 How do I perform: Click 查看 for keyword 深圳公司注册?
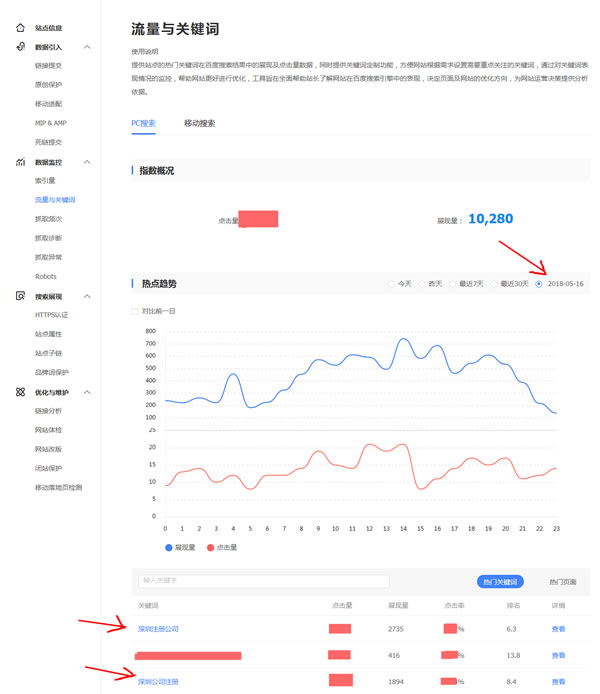(558, 681)
